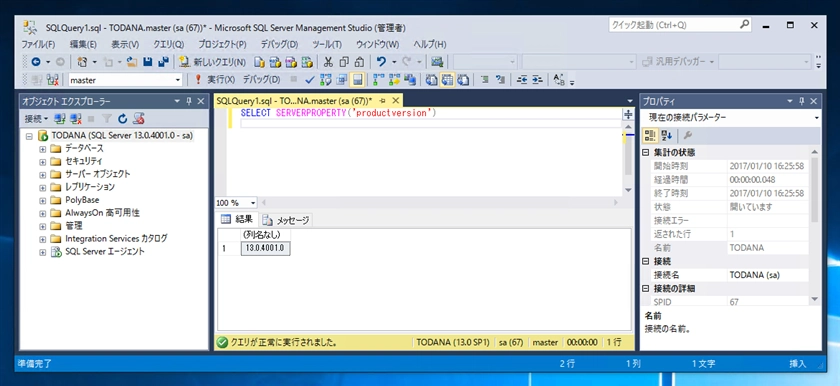Click Uncomment selected lines icon
The height and width of the screenshot is (386, 840).
(501, 80)
